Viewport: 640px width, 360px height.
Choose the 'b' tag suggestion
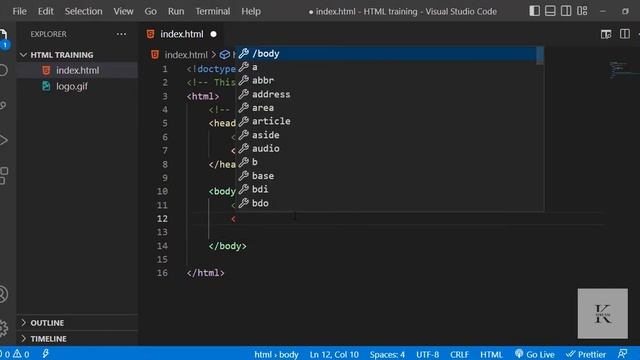point(387,162)
